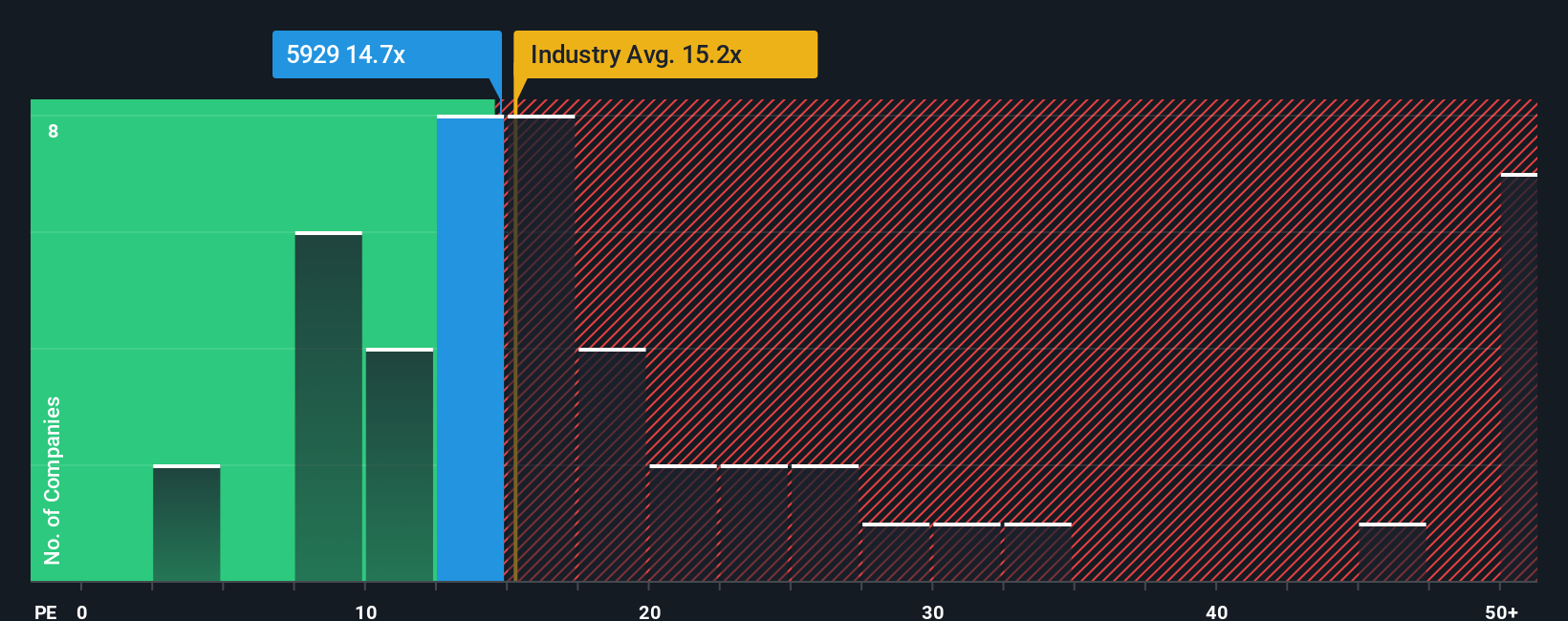Click the bar between PE 2.5 and 5
The height and width of the screenshot is (621, 1568).
pyautogui.click(x=186, y=523)
